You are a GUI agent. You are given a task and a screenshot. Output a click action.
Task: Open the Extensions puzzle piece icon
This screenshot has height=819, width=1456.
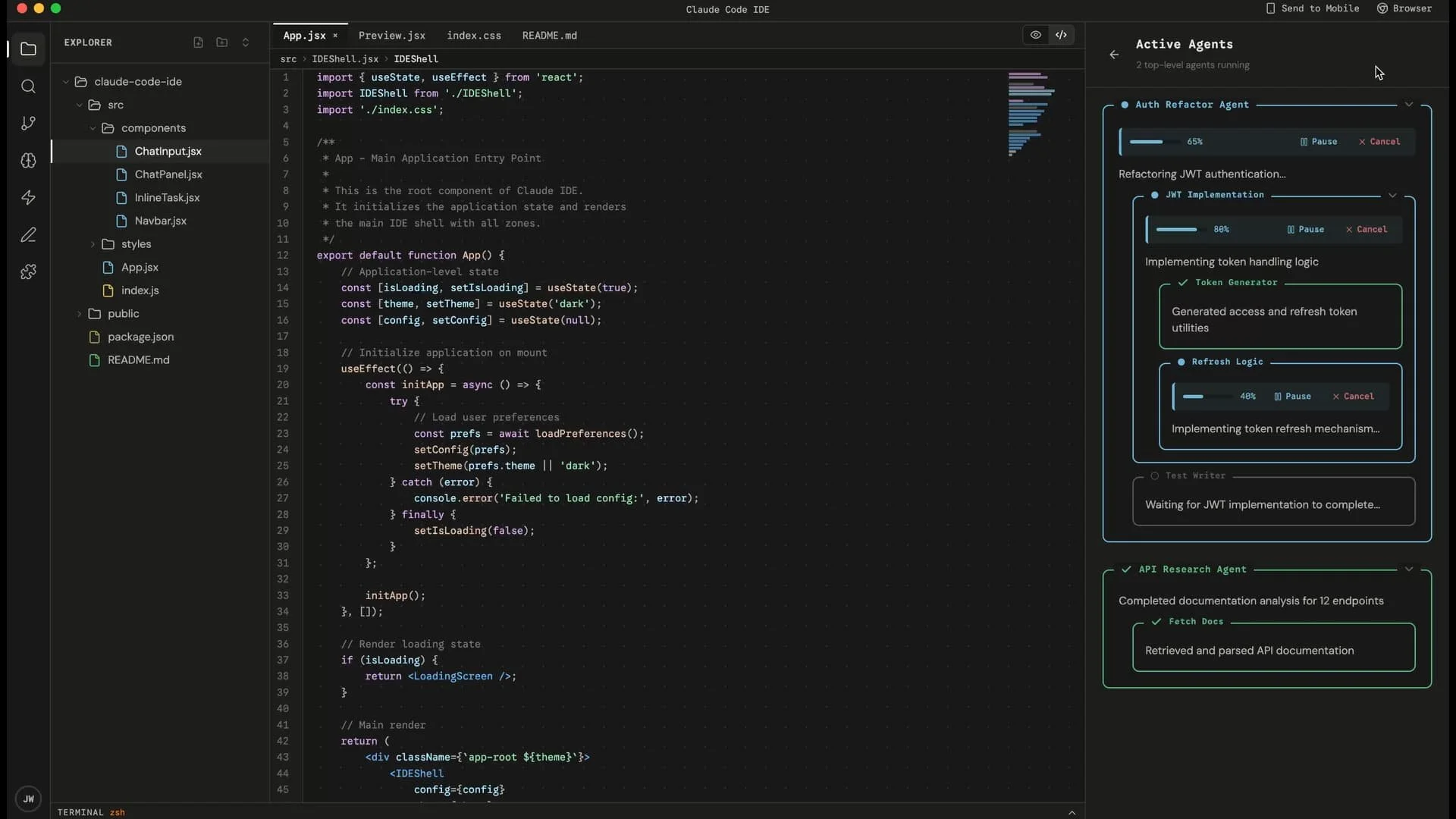click(28, 272)
